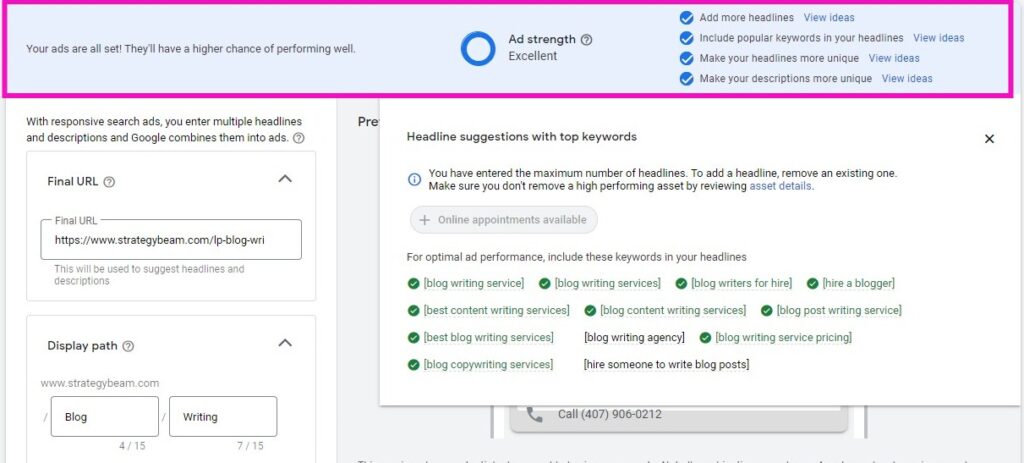
Task: Select the [blog content writing services] keyword
Action: point(673,311)
